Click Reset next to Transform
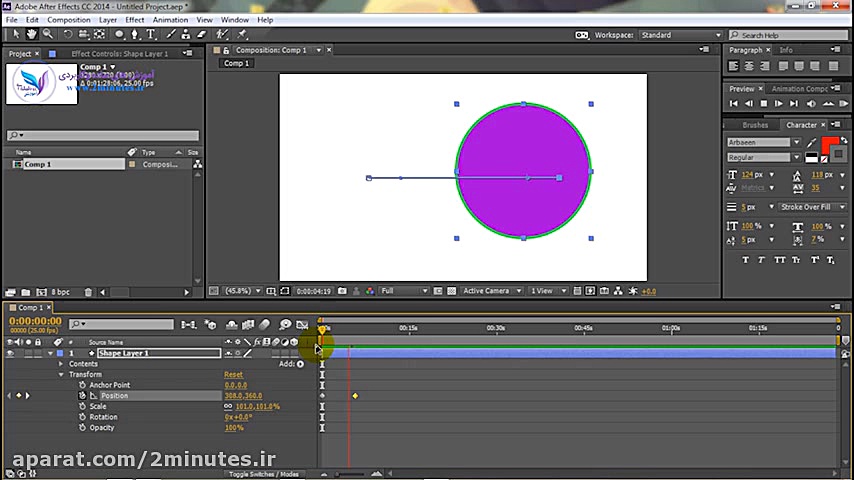Screen dimensions: 854x480 (x=233, y=375)
